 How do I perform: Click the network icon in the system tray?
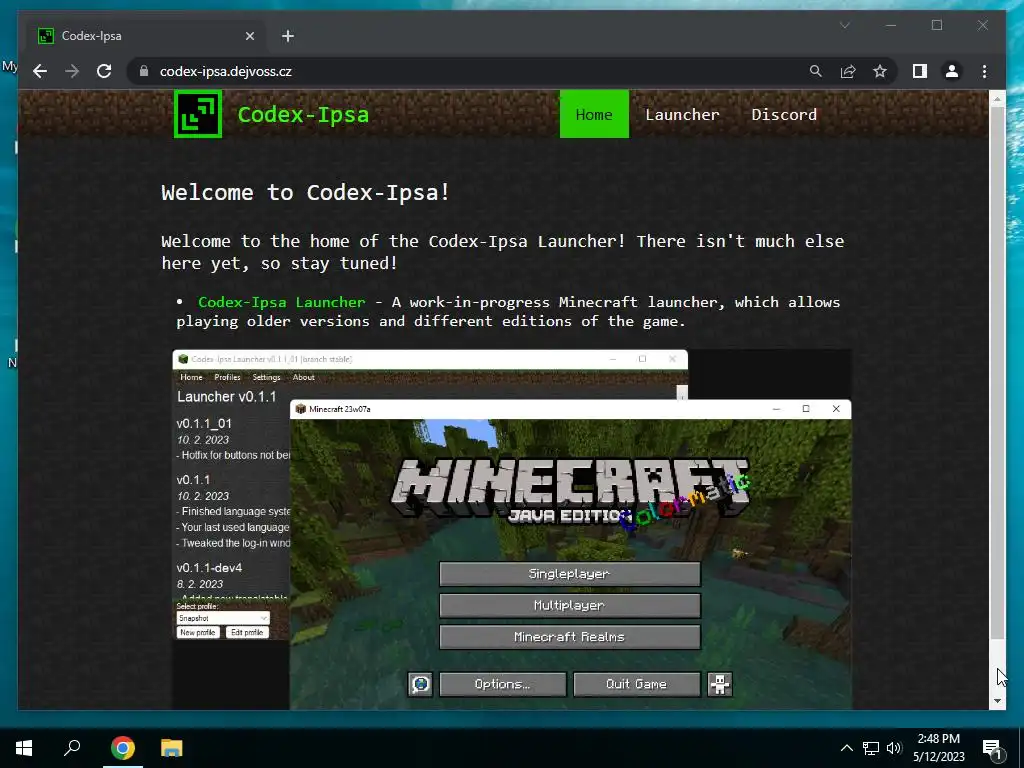click(871, 748)
